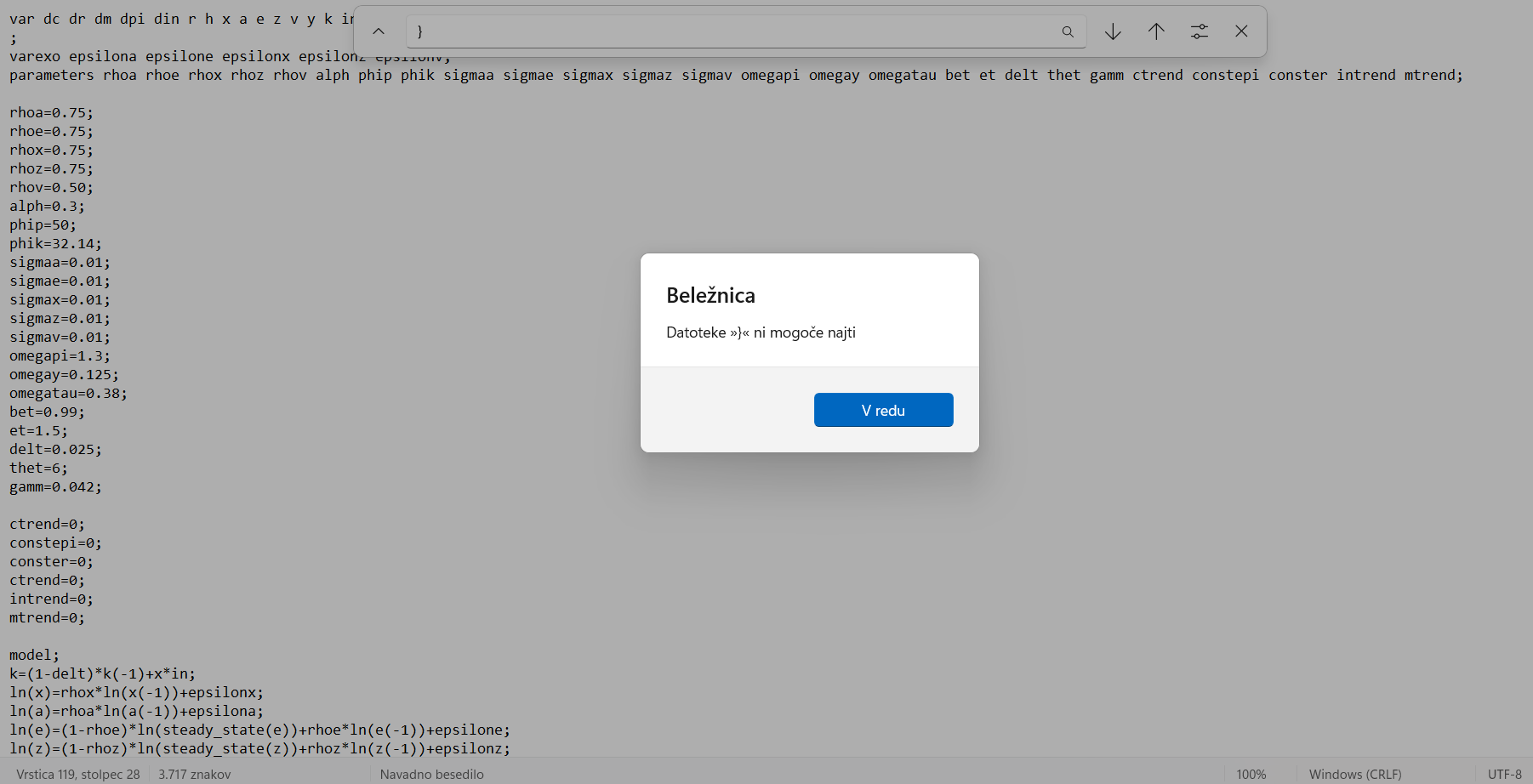Viewport: 1533px width, 784px height.
Task: Click Navadno besedilo in the status bar
Action: (x=431, y=774)
